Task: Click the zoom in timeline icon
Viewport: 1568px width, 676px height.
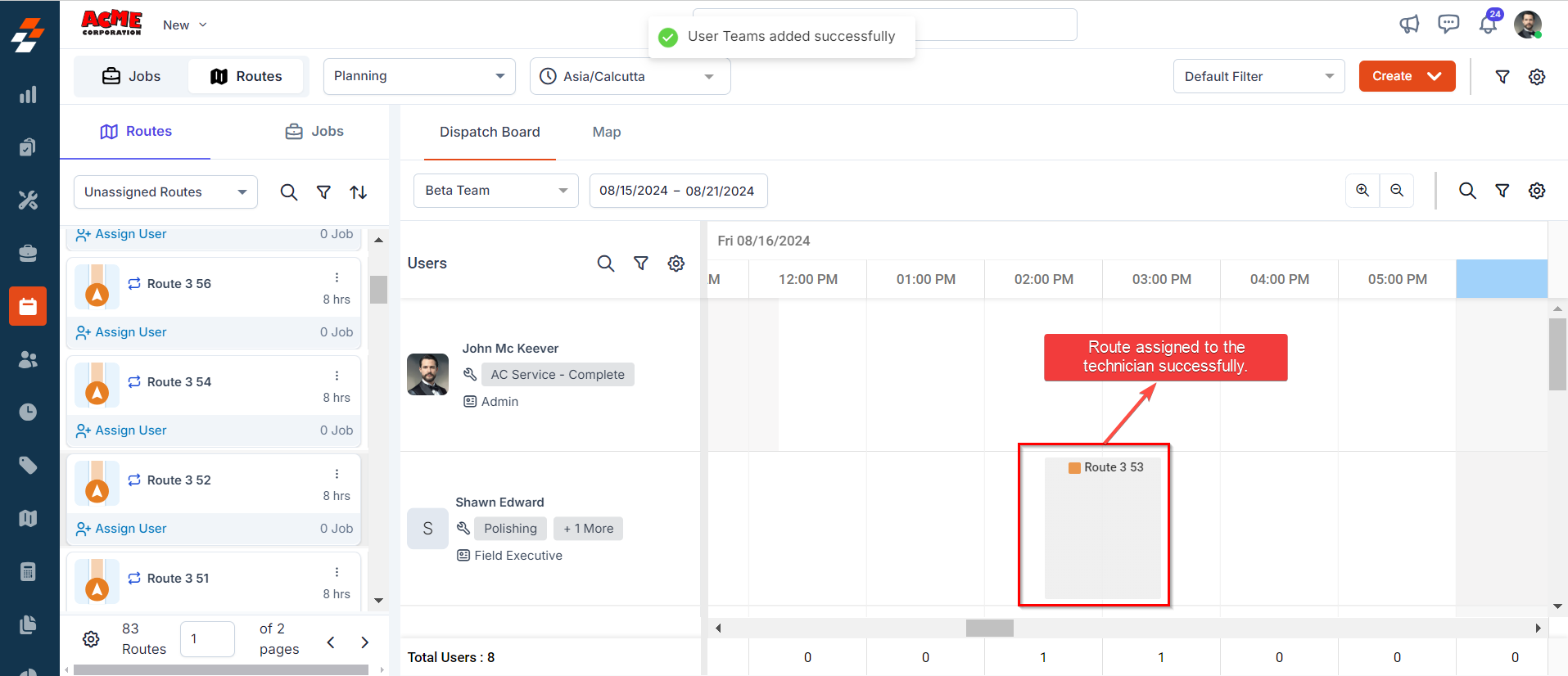Action: pos(1362,191)
